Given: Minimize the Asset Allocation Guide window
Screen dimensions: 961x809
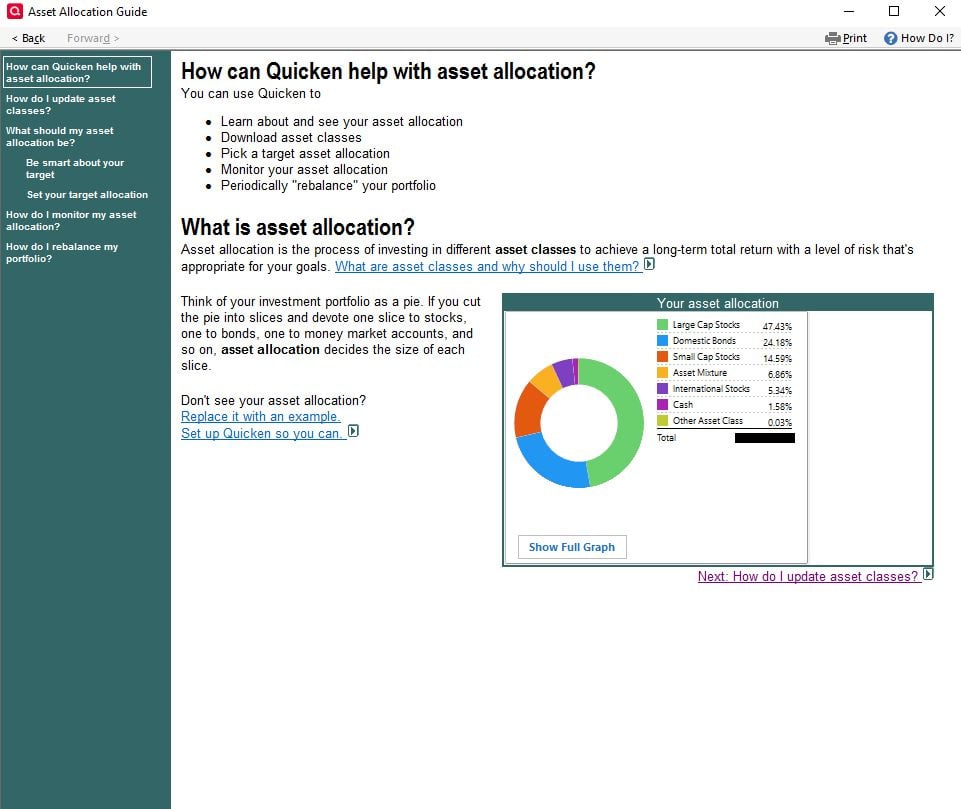Looking at the screenshot, I should pyautogui.click(x=849, y=12).
